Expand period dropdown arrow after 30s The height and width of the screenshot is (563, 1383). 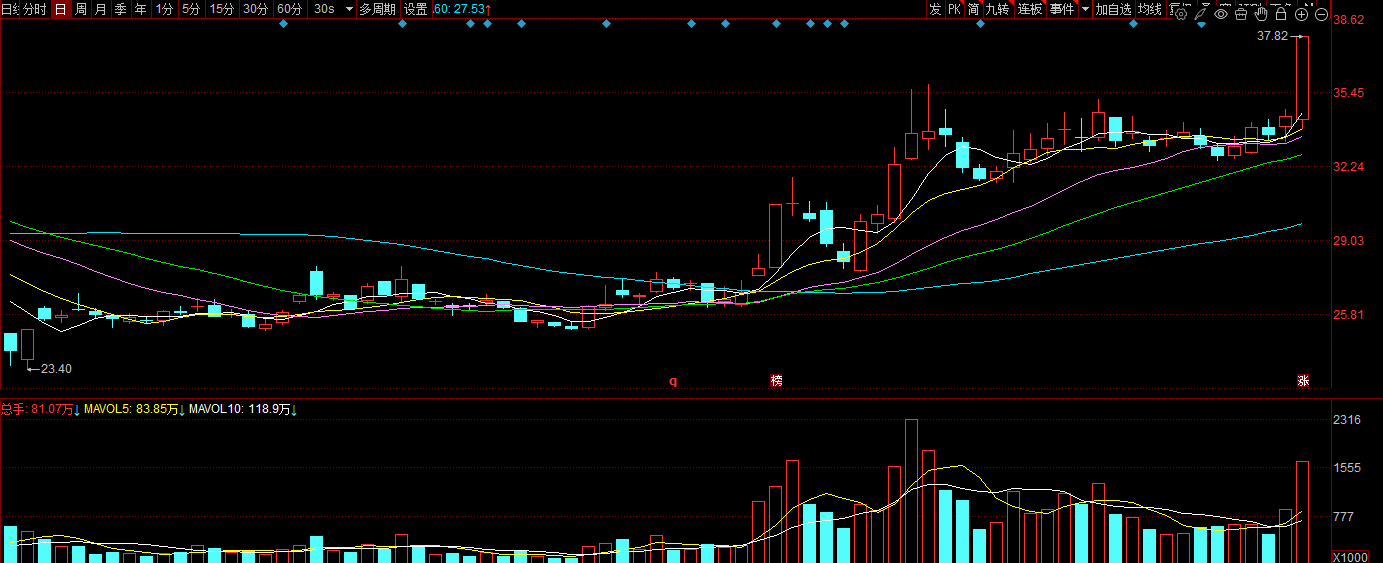click(x=348, y=9)
